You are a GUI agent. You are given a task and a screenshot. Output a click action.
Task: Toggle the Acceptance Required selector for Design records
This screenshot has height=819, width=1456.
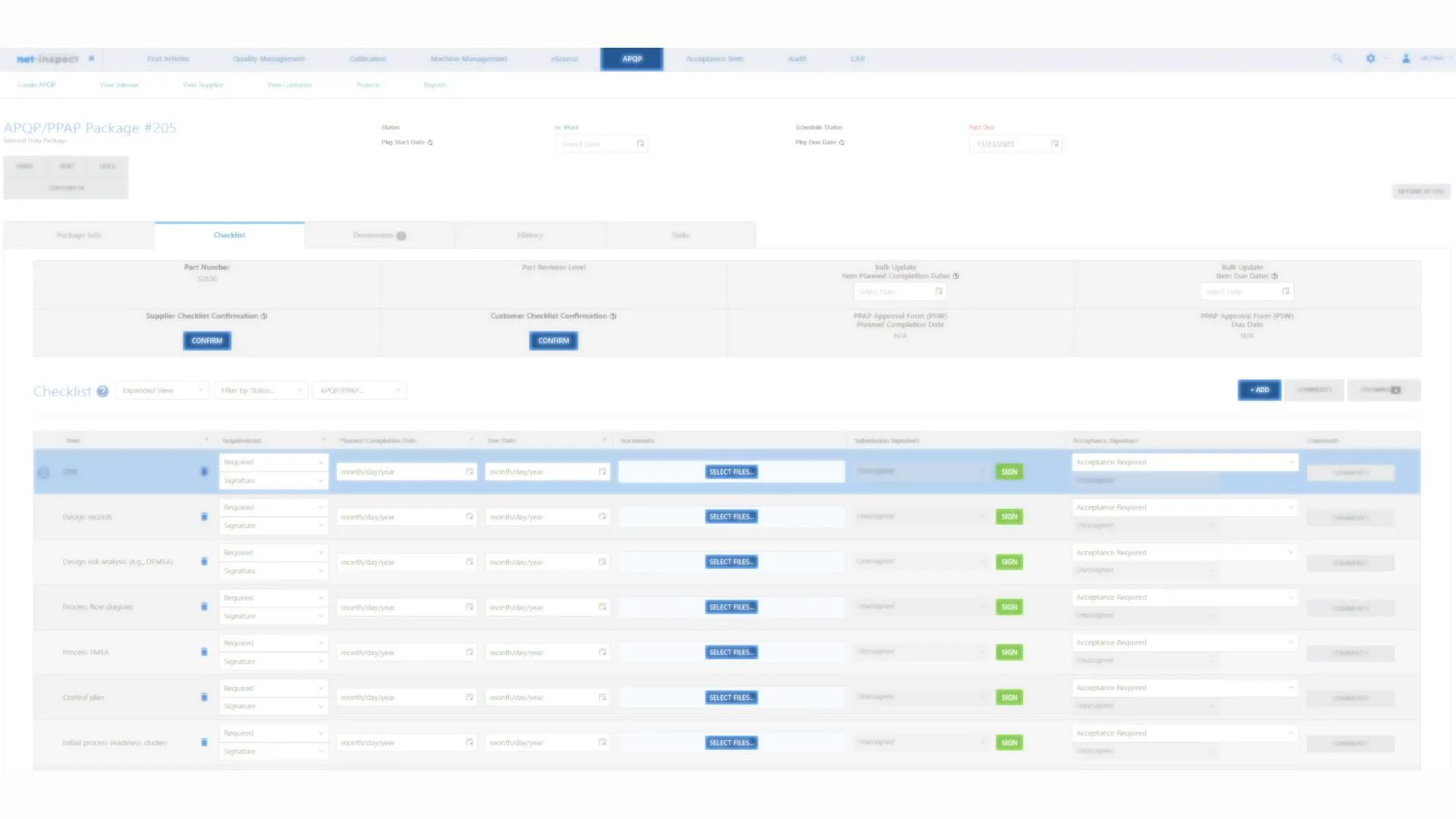click(1185, 507)
